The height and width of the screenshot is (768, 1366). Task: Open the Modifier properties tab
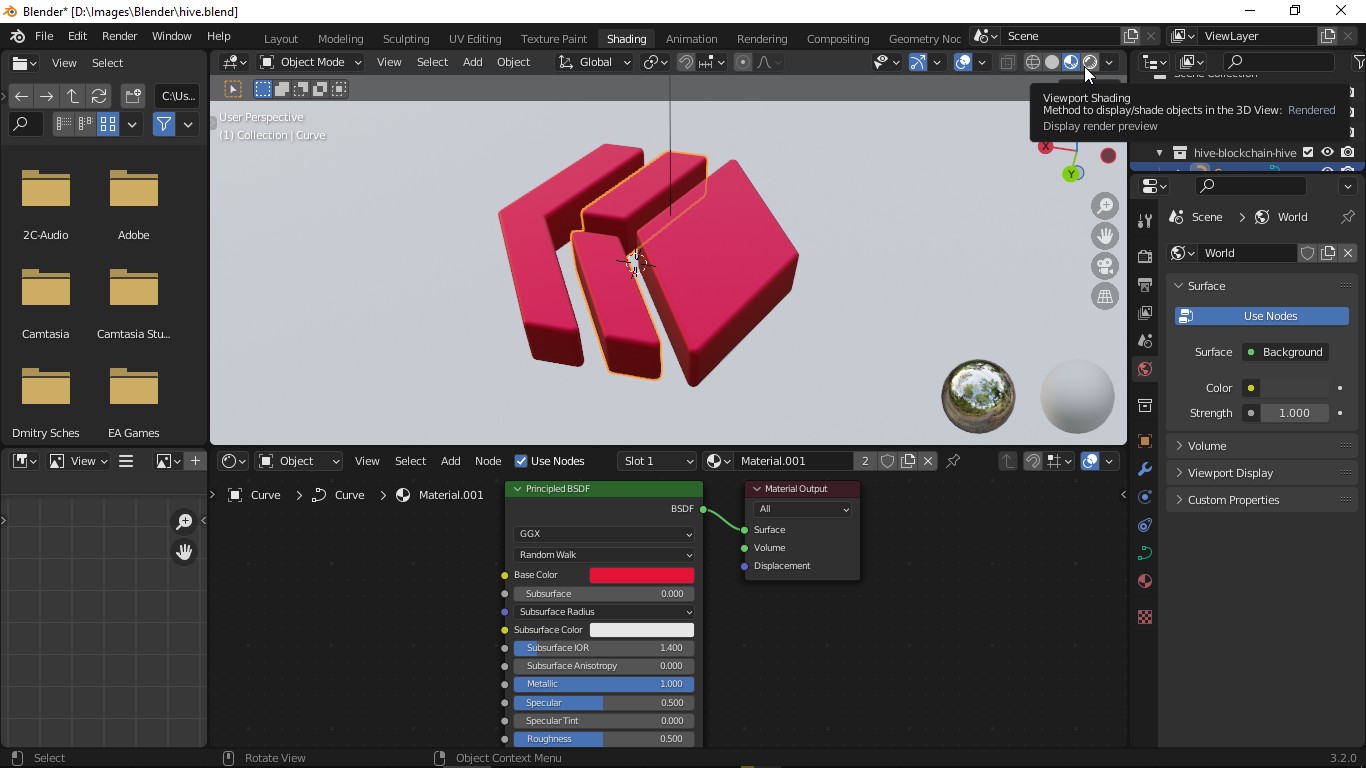coord(1145,469)
